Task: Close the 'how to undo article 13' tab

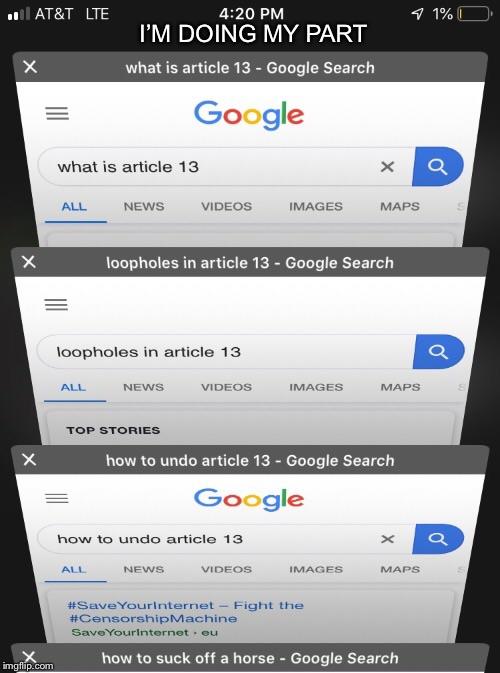Action: click(x=29, y=460)
